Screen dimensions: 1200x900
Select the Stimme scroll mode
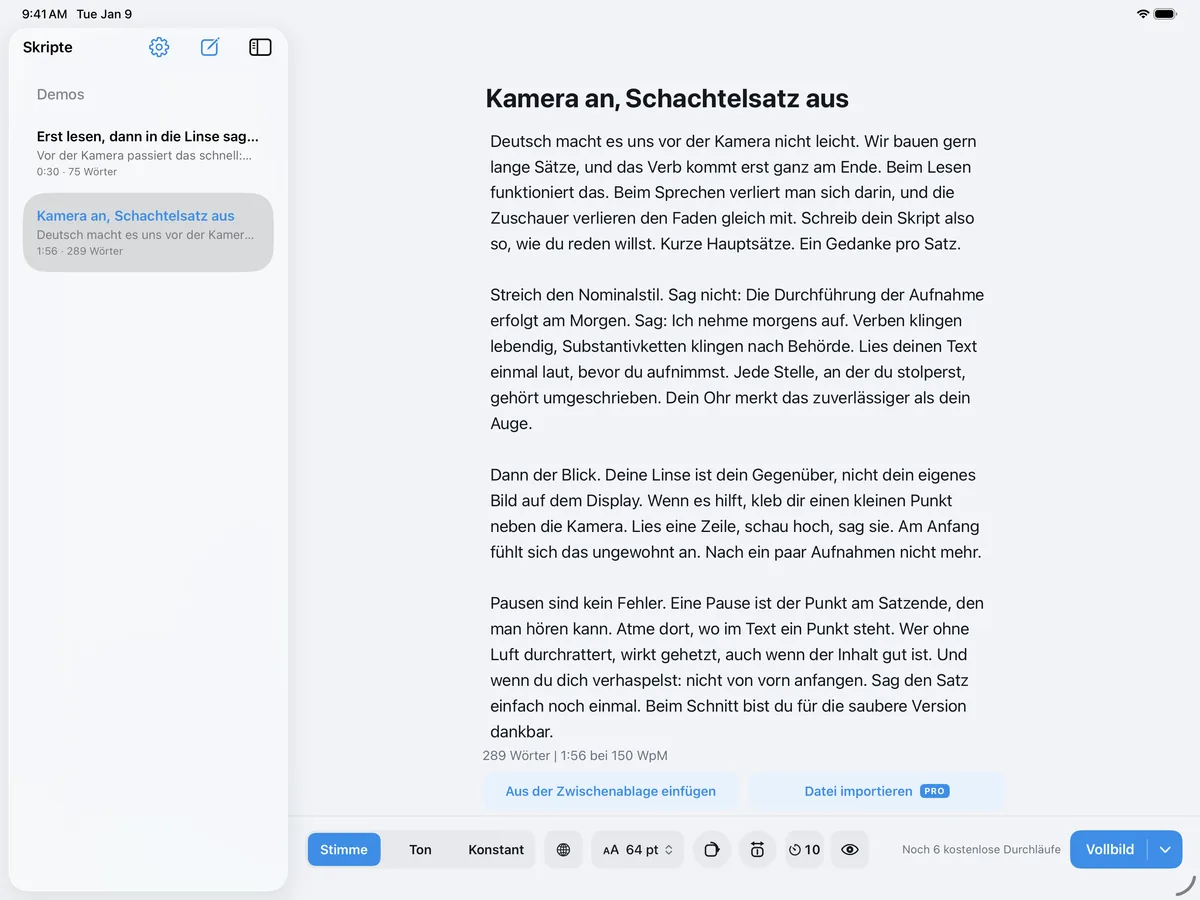coord(344,850)
